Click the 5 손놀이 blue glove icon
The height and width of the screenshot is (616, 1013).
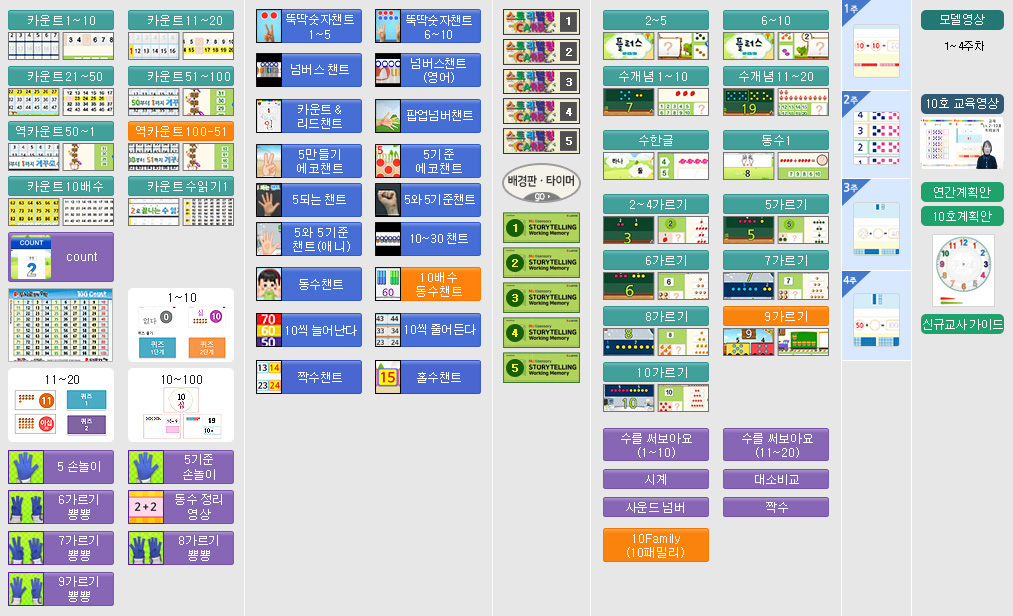click(x=26, y=466)
